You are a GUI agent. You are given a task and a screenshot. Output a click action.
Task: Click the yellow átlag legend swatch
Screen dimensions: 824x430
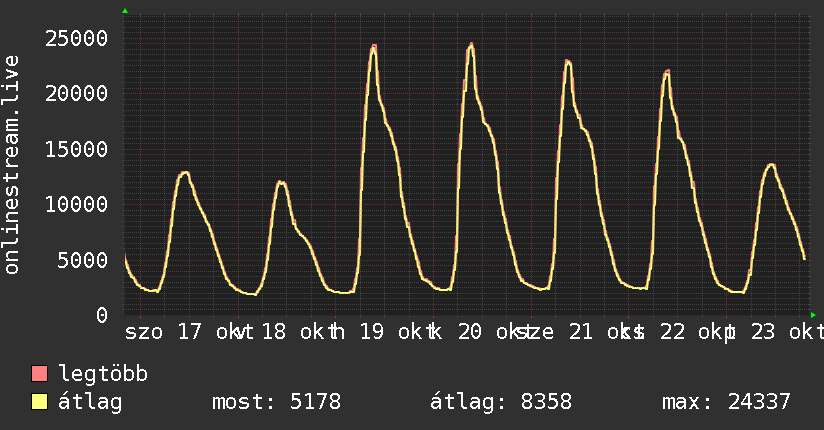click(x=39, y=402)
